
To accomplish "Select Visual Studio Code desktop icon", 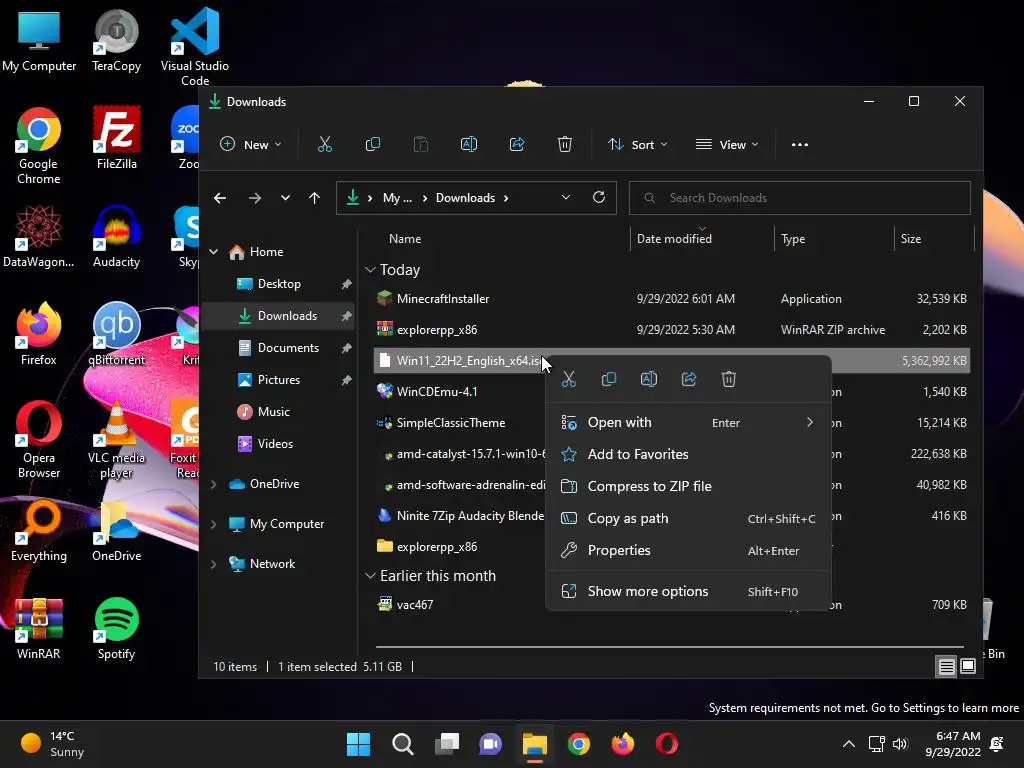I will pyautogui.click(x=195, y=47).
